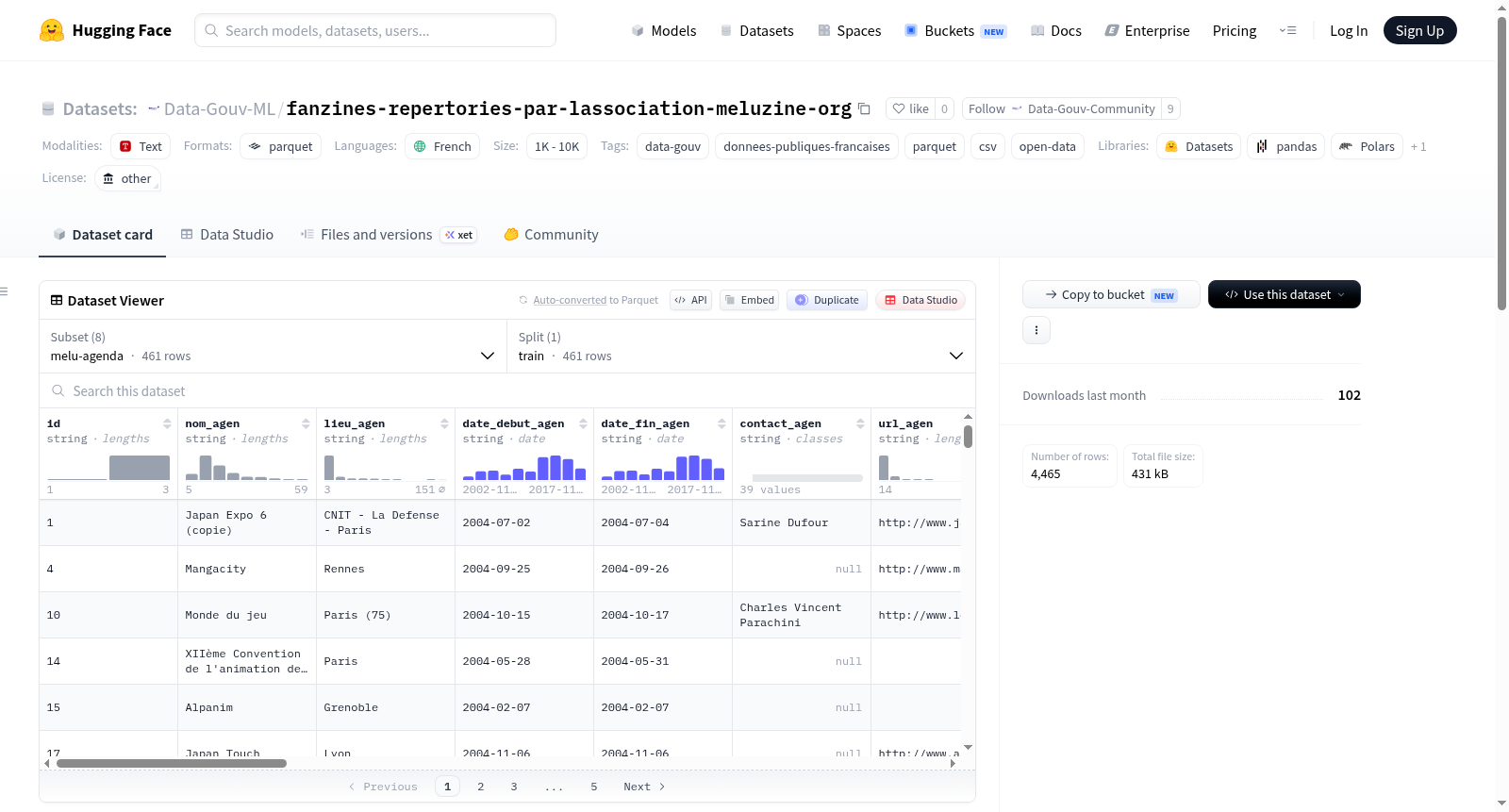Image resolution: width=1509 pixels, height=812 pixels.
Task: Expand the +1 libraries list
Action: click(1418, 147)
